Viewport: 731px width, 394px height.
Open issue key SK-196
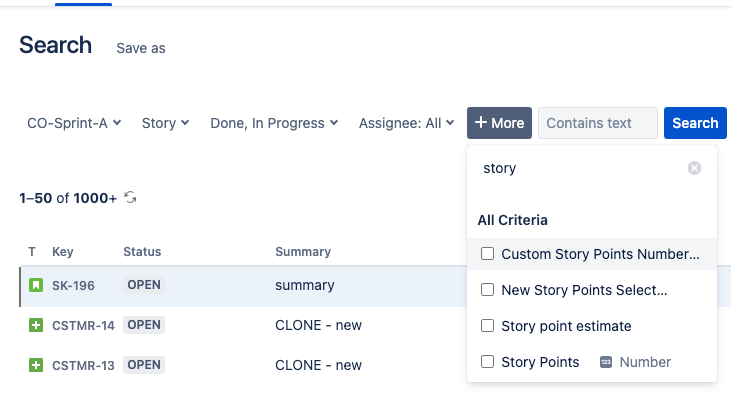pyautogui.click(x=73, y=285)
